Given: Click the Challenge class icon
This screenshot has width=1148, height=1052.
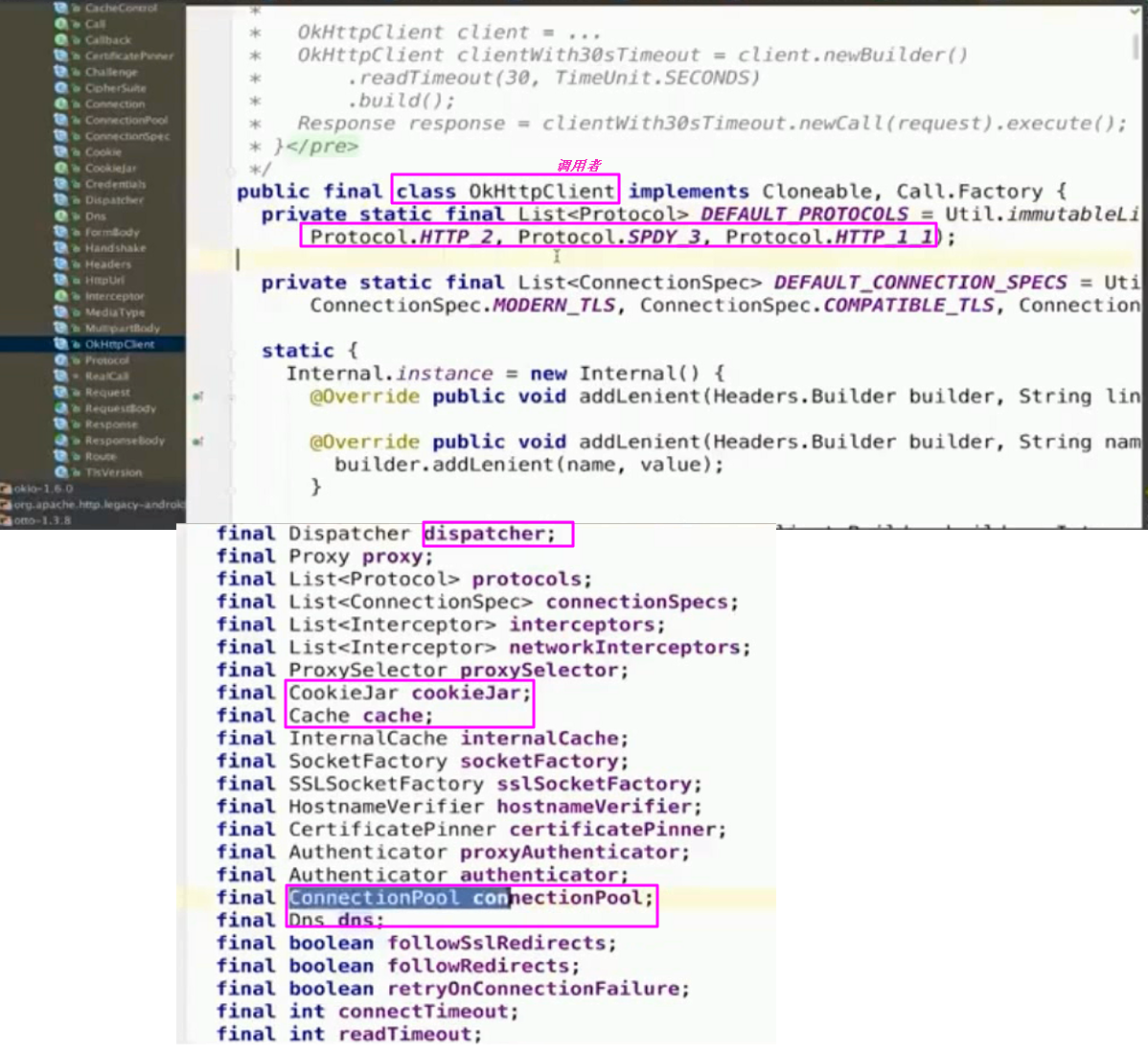Looking at the screenshot, I should [x=61, y=72].
